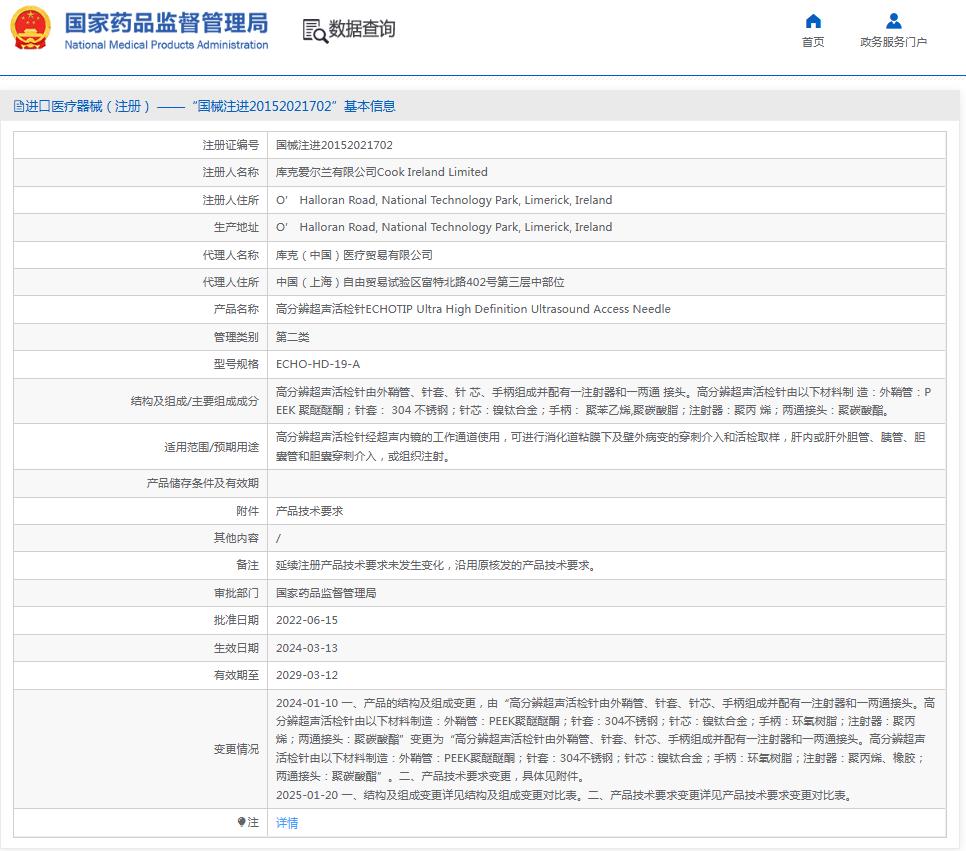Open the 数据查询 text label

coord(362,29)
